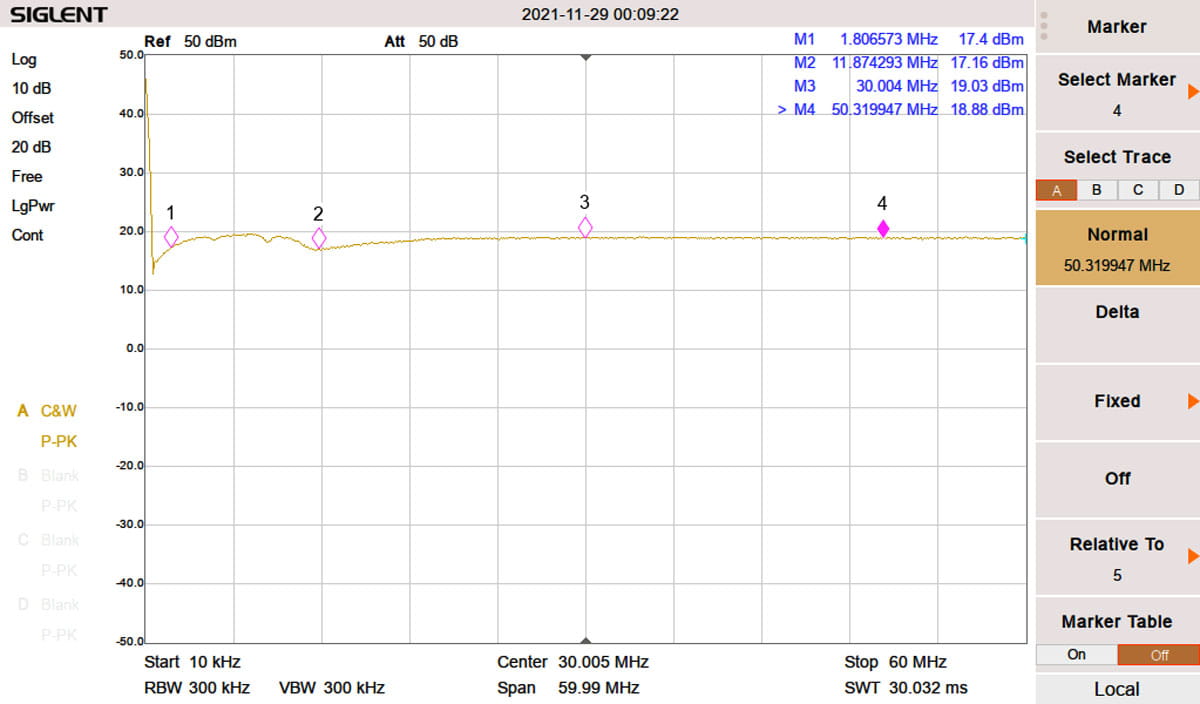This screenshot has height=704, width=1200.
Task: Select trace B in Select Trace
Action: tap(1097, 190)
